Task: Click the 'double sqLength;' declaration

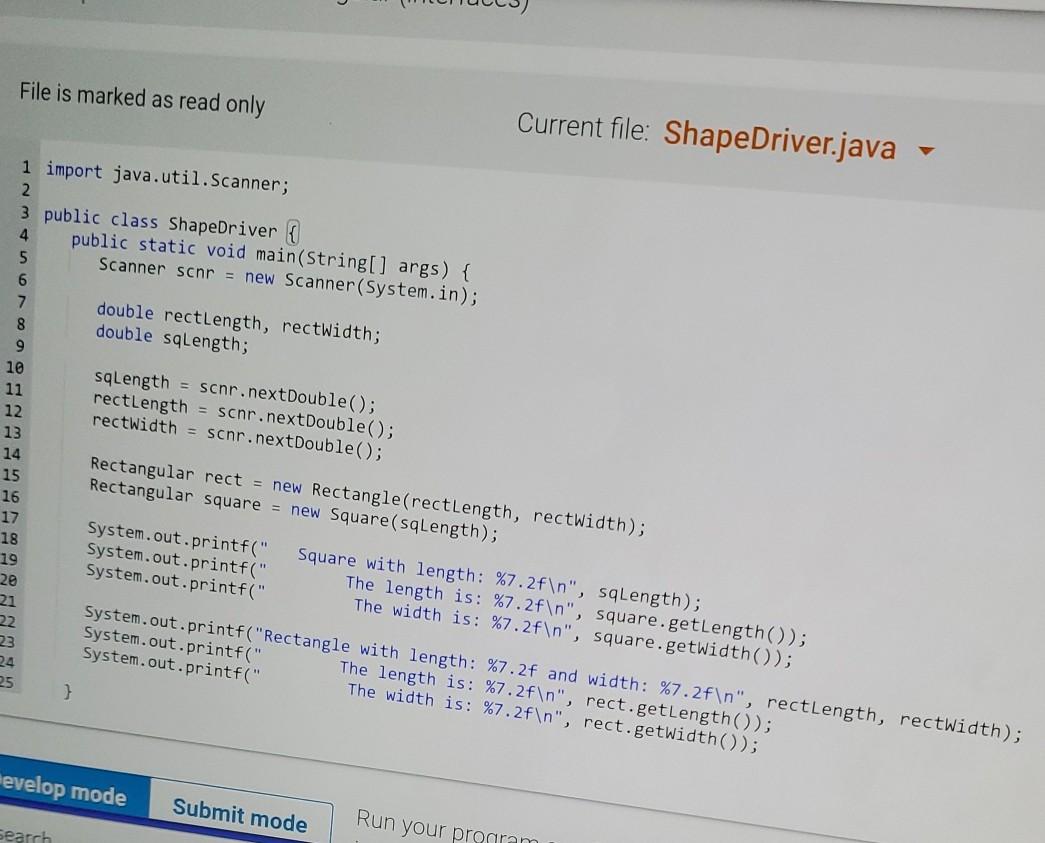Action: (173, 337)
